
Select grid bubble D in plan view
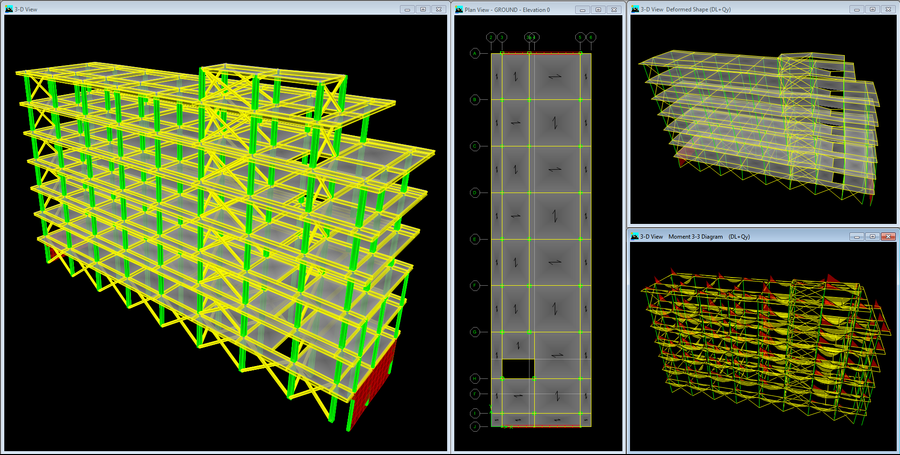point(474,192)
